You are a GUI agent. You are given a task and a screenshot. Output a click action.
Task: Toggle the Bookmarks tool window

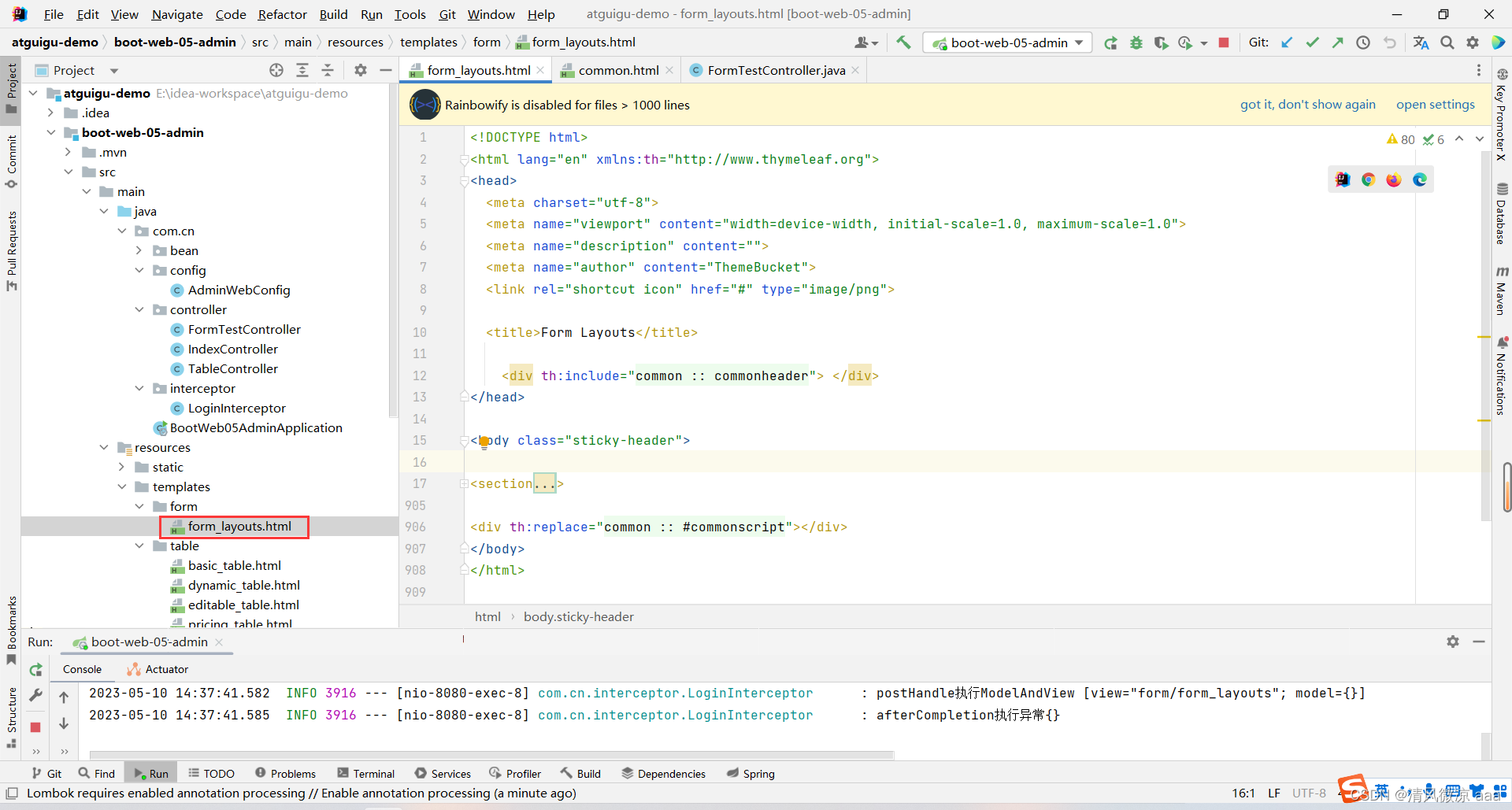point(11,630)
